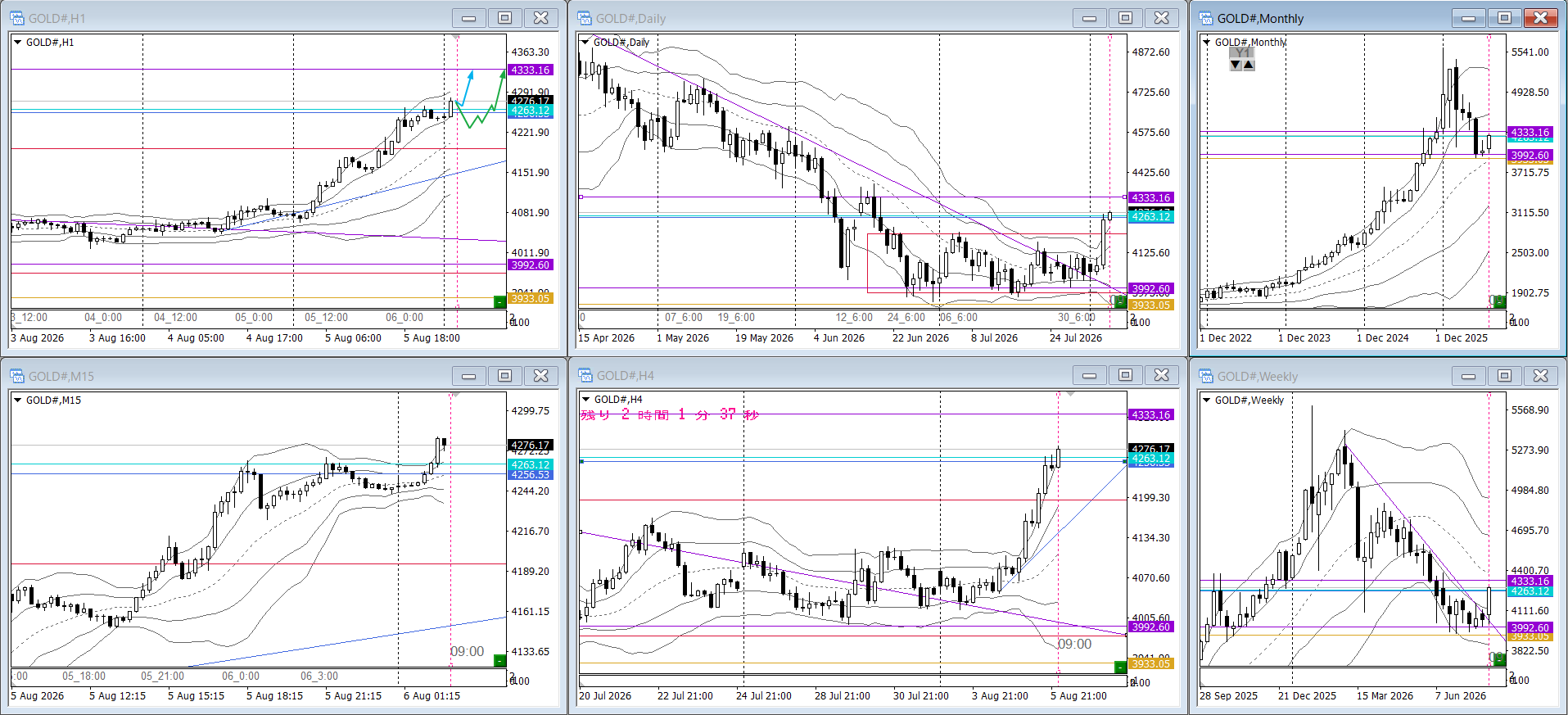Select the blue 4256.53 price label on M15
Screen dimensions: 1568x715
(x=531, y=475)
